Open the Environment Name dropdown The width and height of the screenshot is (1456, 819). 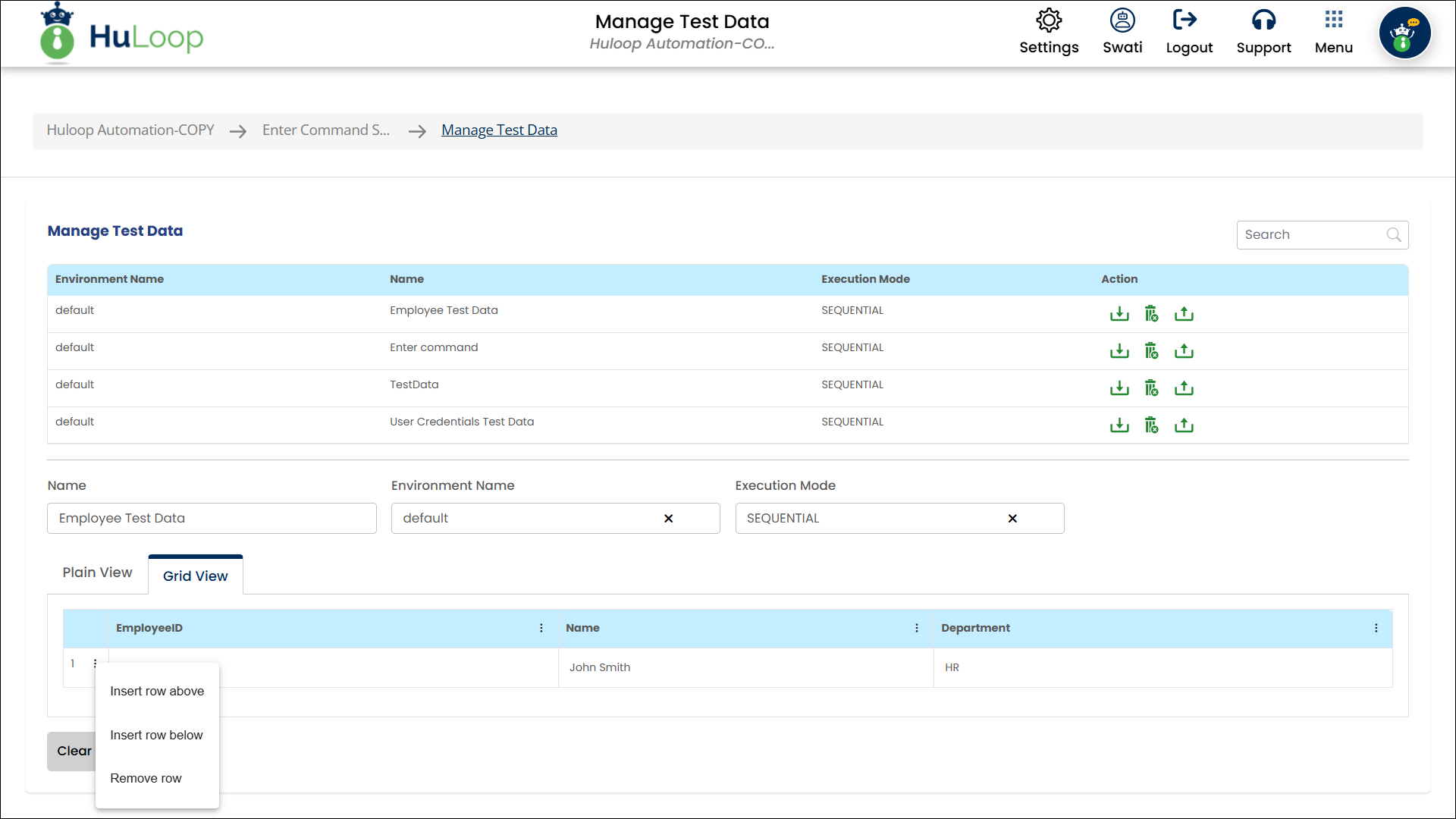coord(555,519)
